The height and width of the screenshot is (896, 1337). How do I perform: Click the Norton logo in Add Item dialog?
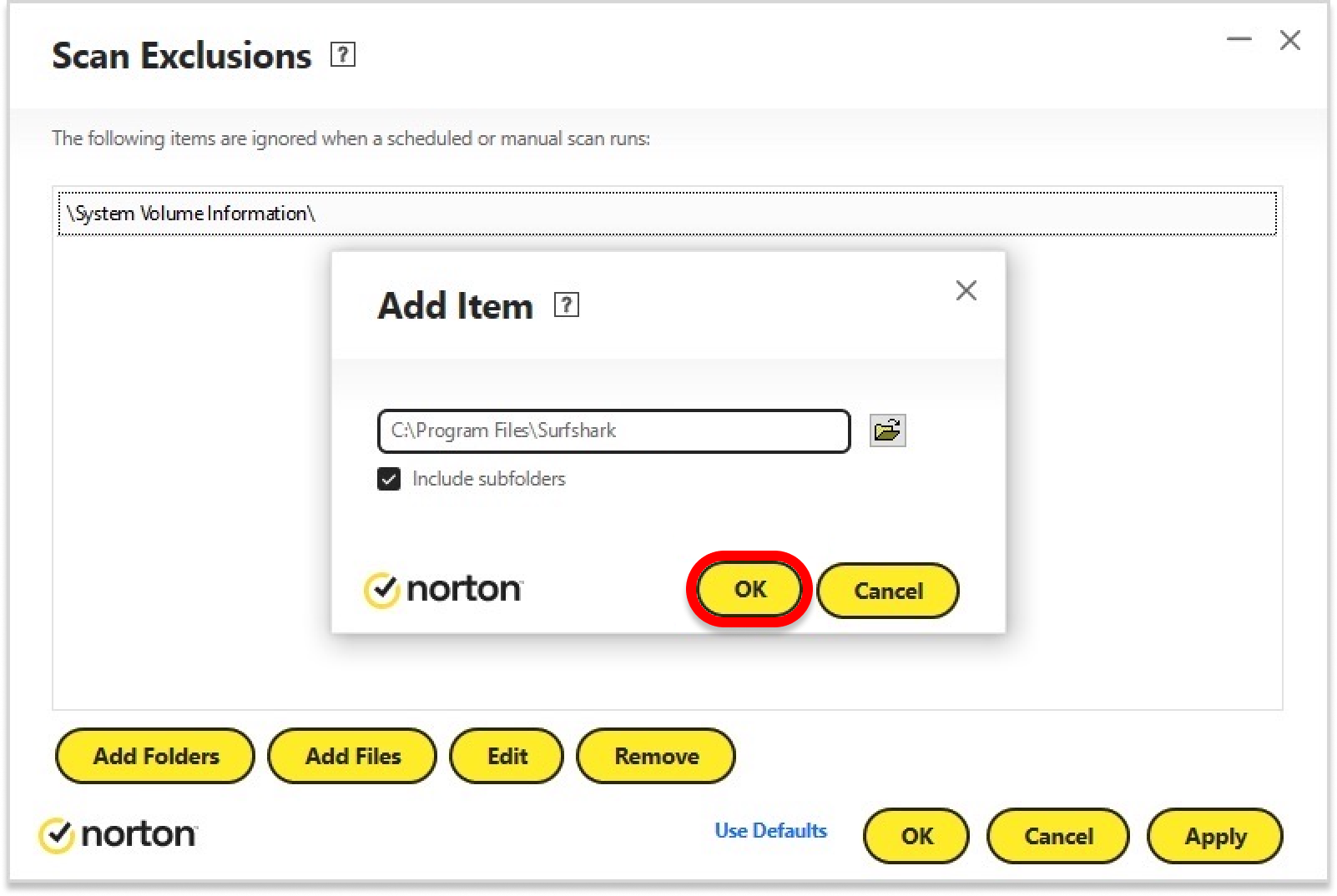click(x=444, y=590)
